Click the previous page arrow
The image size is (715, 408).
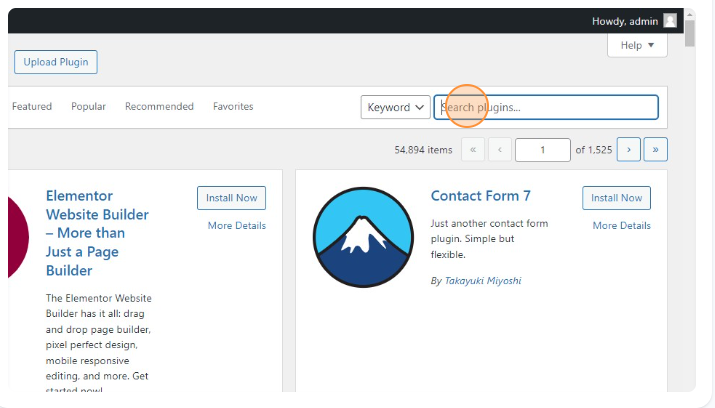500,149
